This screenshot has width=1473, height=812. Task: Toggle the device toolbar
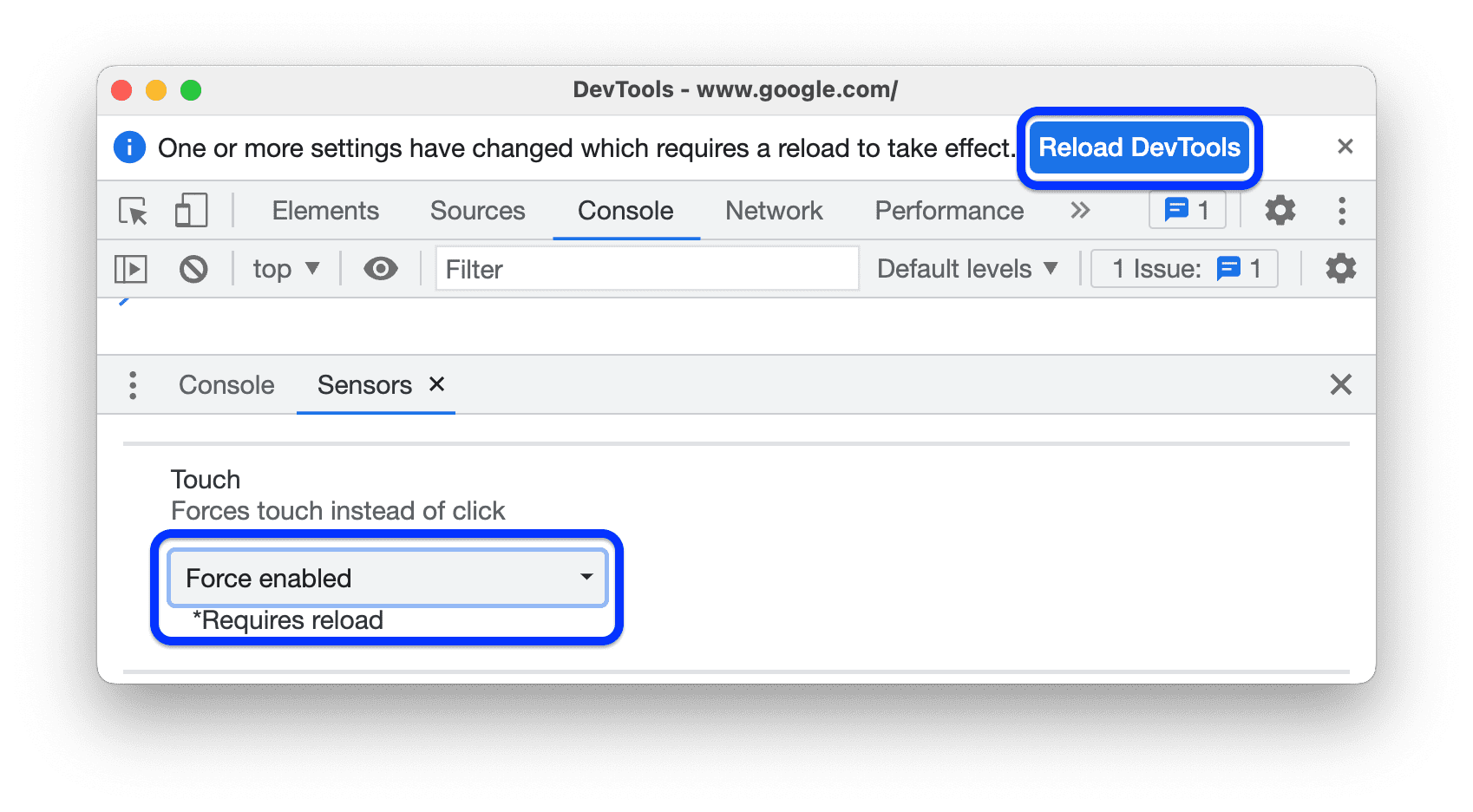191,210
